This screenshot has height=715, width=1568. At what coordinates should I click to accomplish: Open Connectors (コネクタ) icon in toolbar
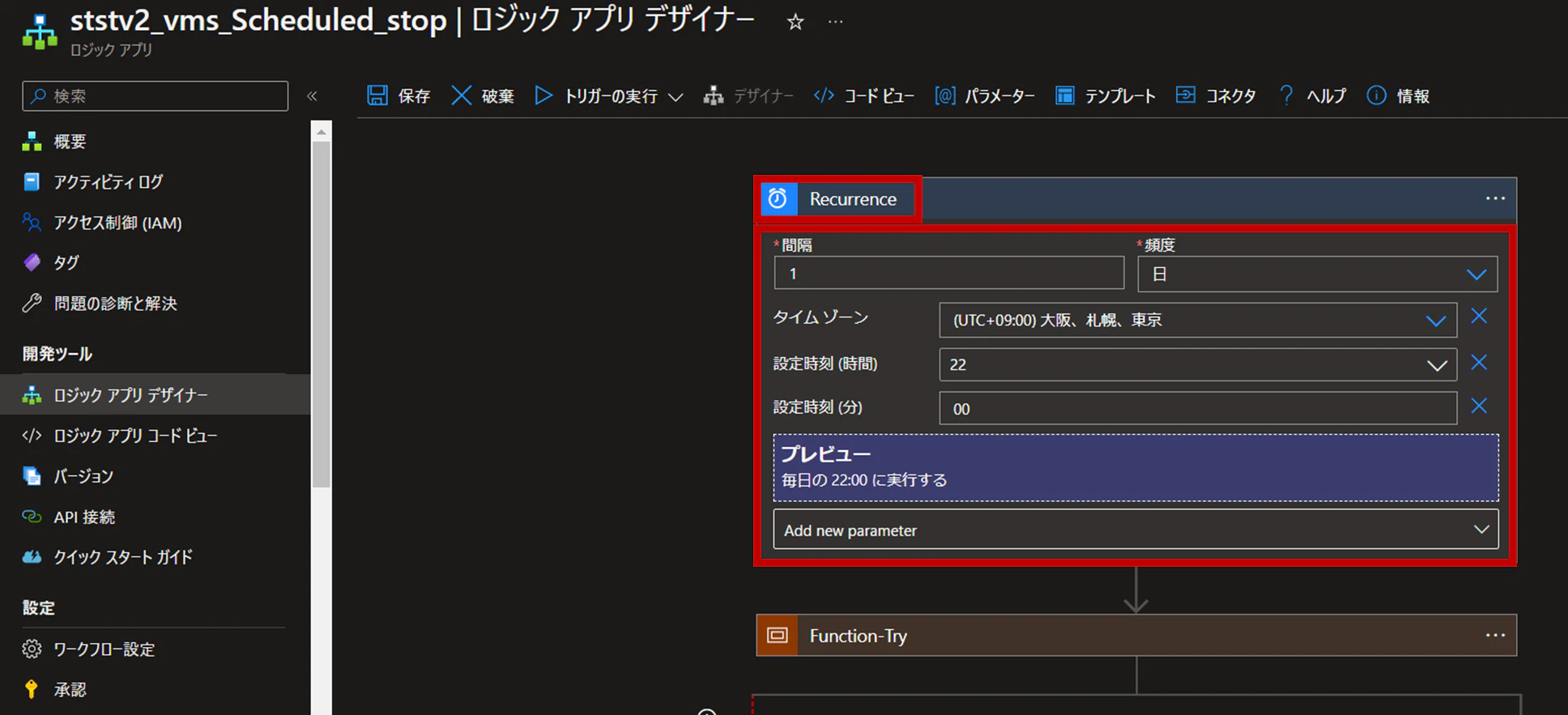click(x=1186, y=96)
